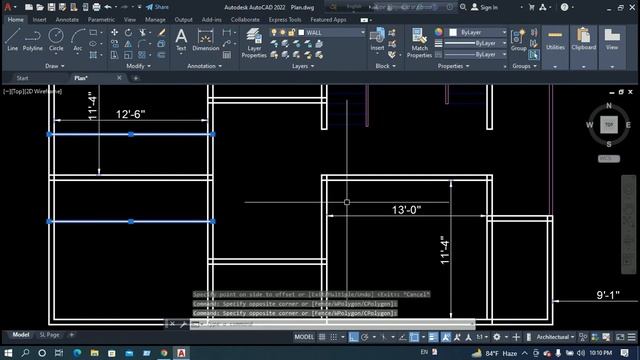The image size is (640, 360).
Task: Click the Scale tool icon
Action: click(x=128, y=55)
